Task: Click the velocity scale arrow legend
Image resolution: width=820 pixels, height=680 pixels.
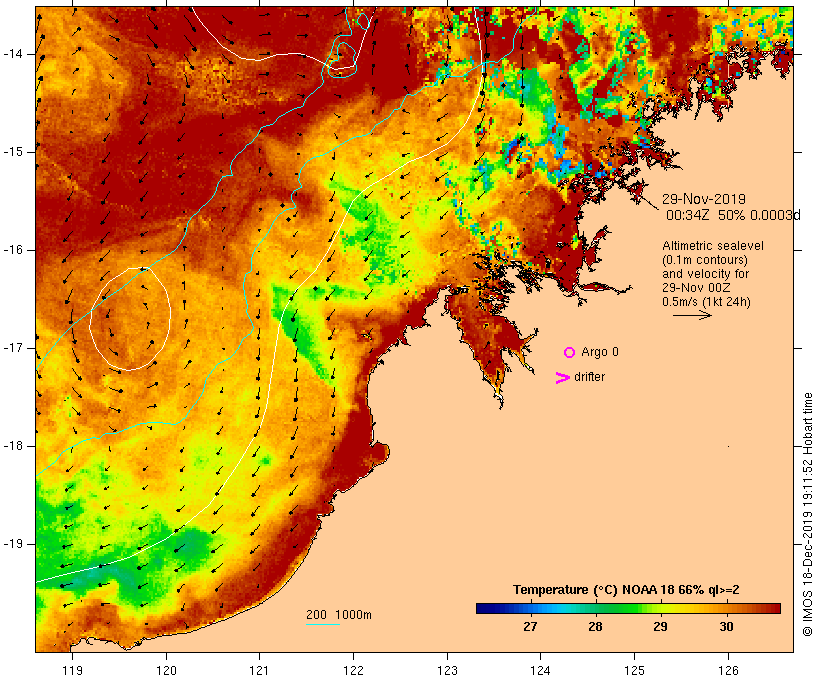Action: 692,315
